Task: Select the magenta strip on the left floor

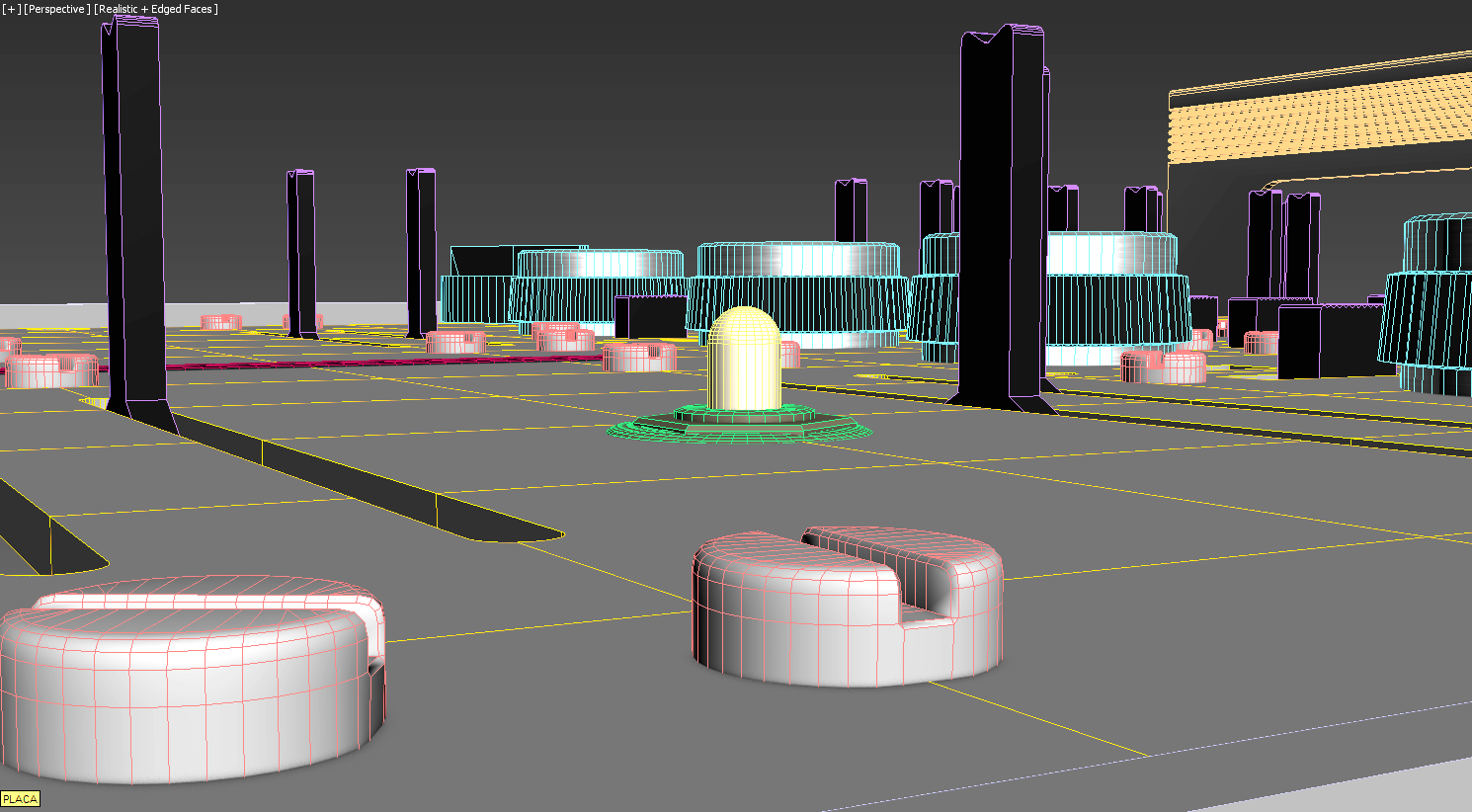Action: [375, 362]
